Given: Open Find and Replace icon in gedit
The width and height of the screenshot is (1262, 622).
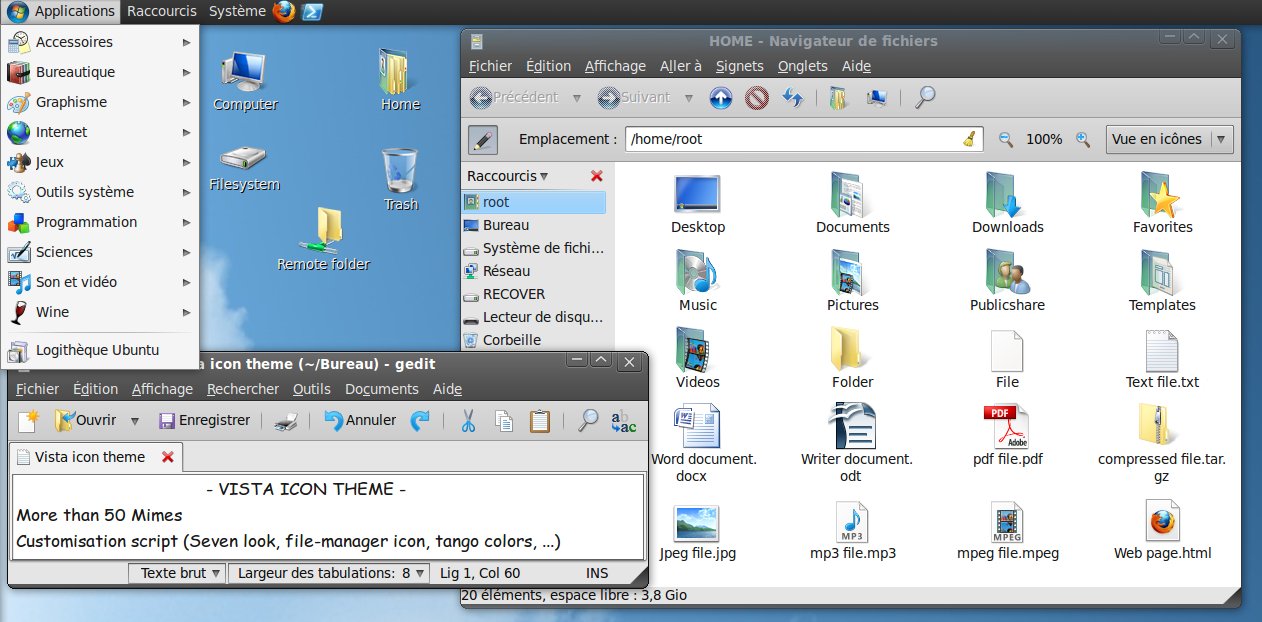Looking at the screenshot, I should coord(623,421).
